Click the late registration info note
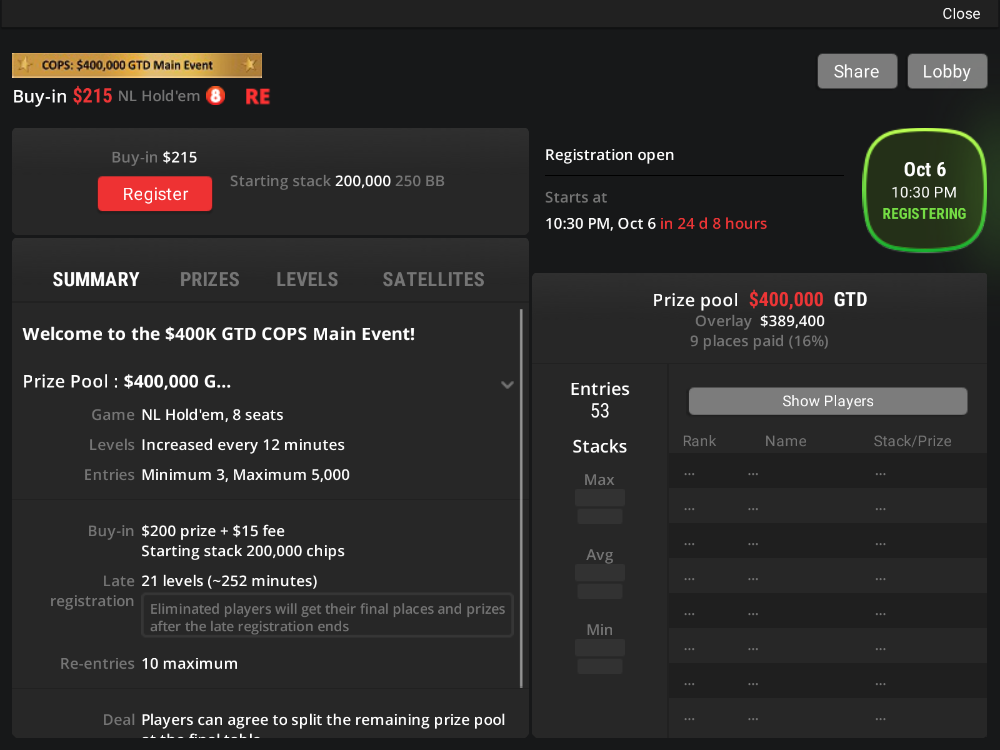The image size is (1000, 750). point(327,617)
